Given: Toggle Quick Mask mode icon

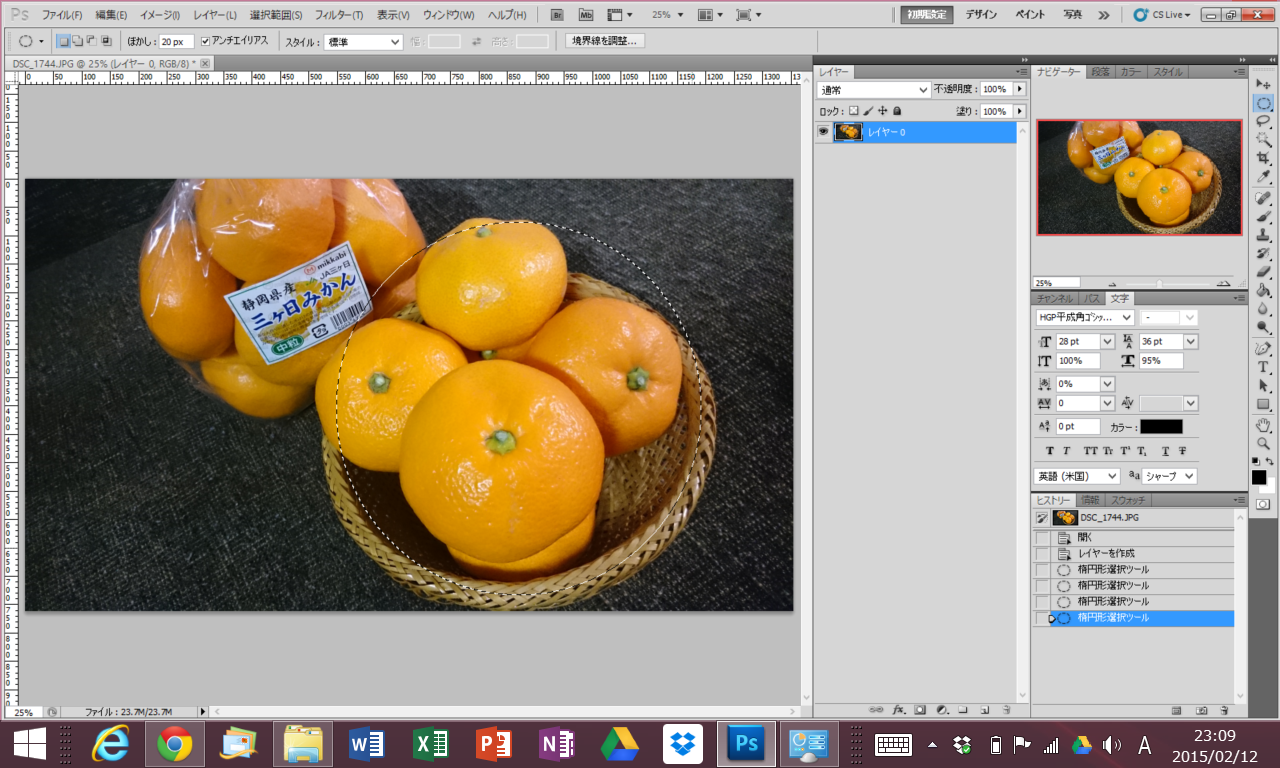Looking at the screenshot, I should tap(1263, 505).
